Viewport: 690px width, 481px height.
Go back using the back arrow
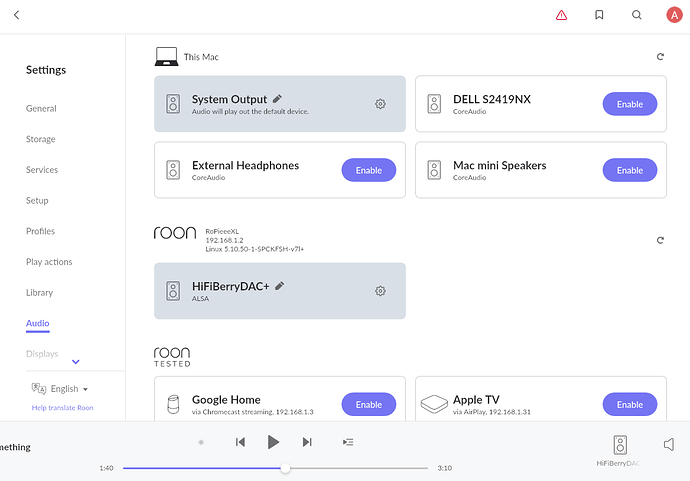(16, 15)
